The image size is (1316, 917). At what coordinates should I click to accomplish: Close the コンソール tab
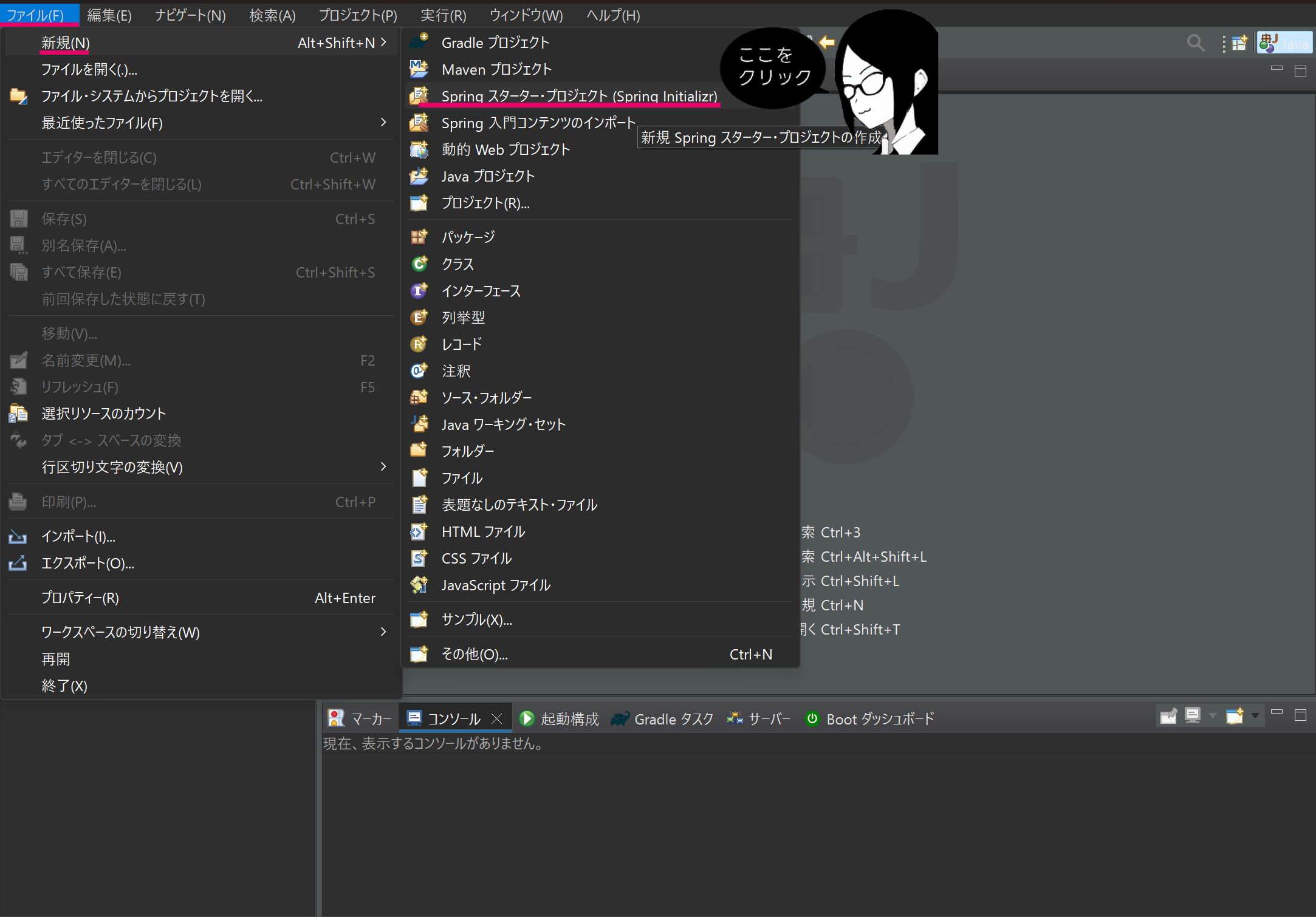pyautogui.click(x=496, y=719)
